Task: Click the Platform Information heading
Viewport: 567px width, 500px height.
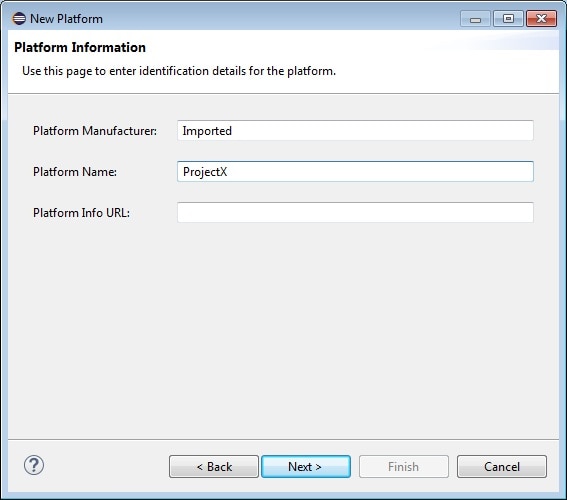Action: [80, 47]
